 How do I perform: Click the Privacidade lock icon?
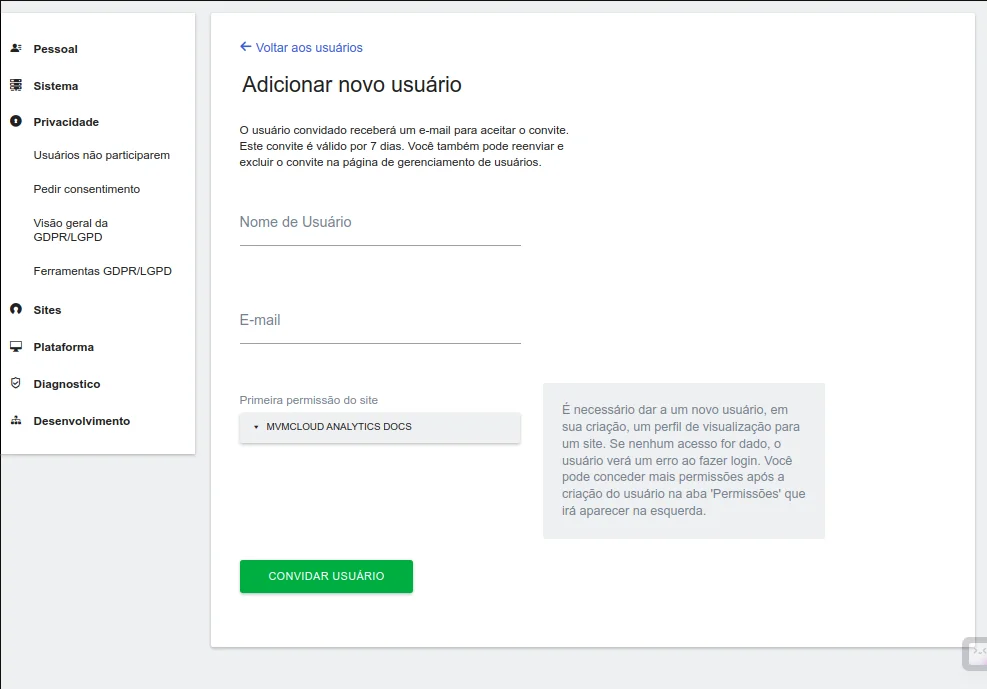tap(16, 122)
